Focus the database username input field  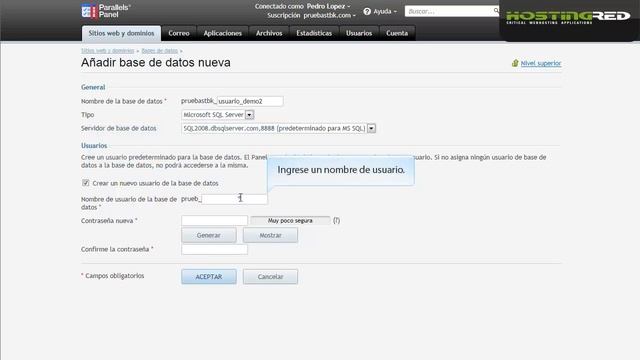(234, 199)
